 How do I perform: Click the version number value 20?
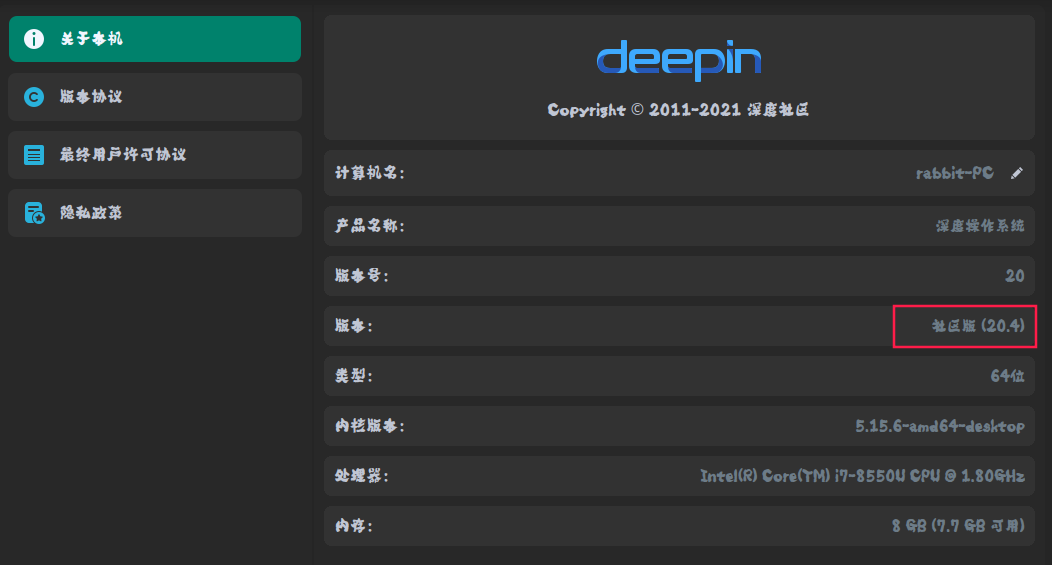coord(1014,276)
